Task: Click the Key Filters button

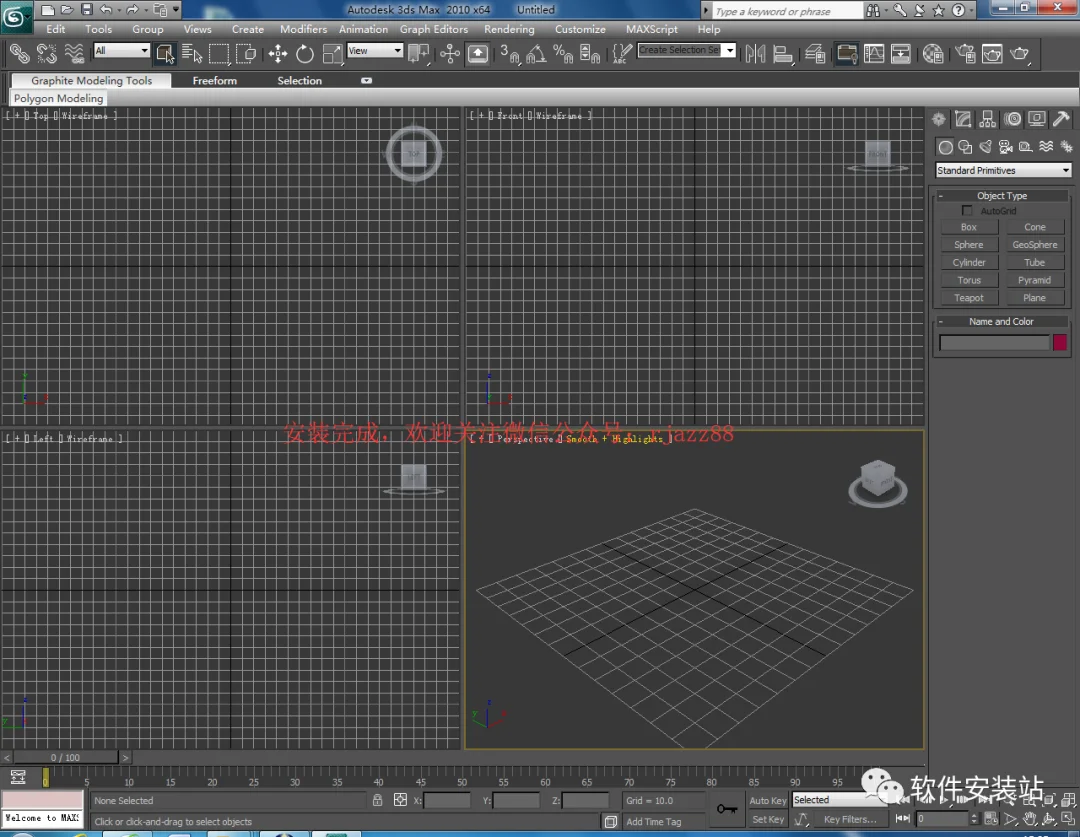Action: coord(850,819)
